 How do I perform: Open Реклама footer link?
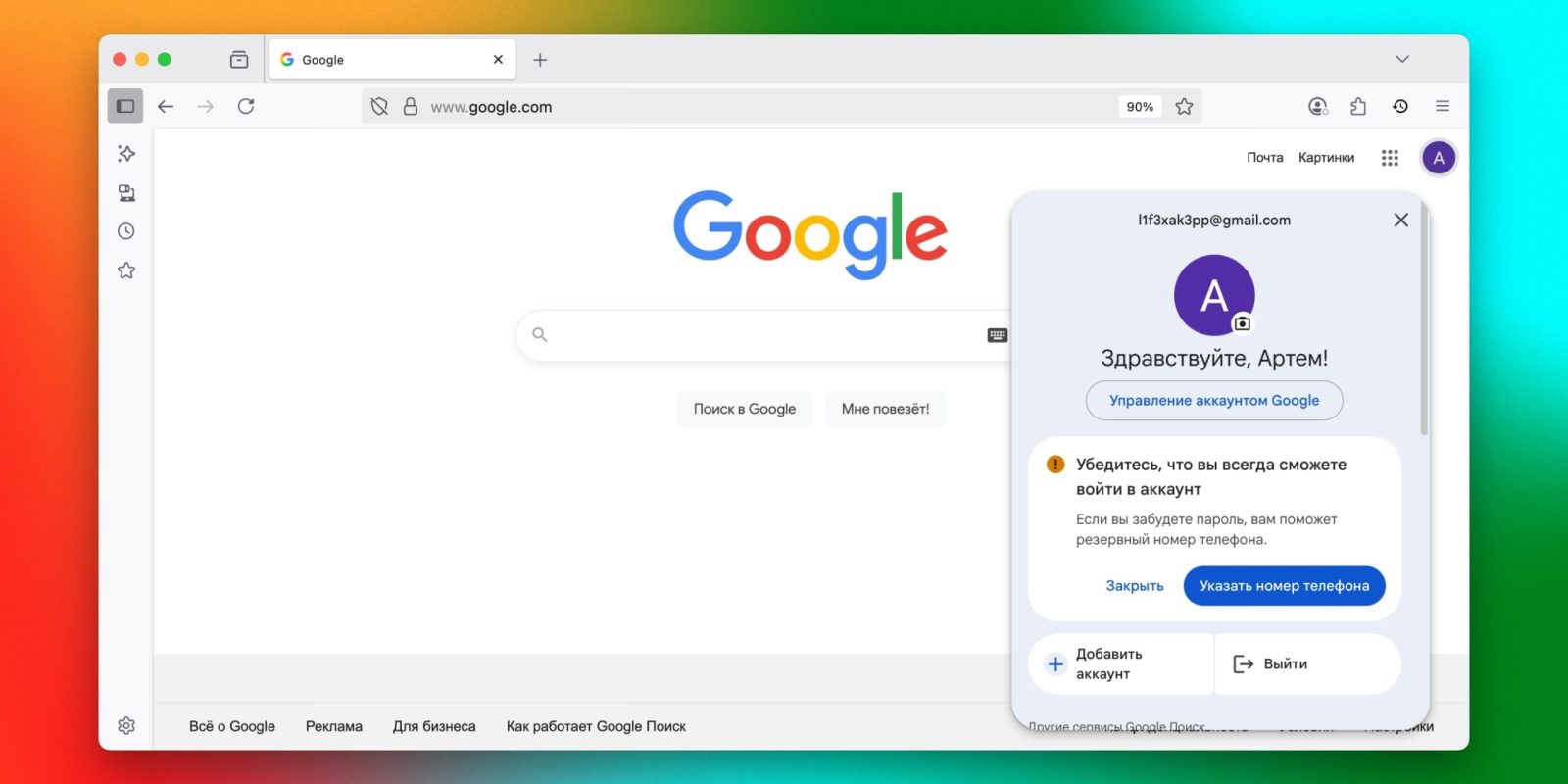point(334,726)
